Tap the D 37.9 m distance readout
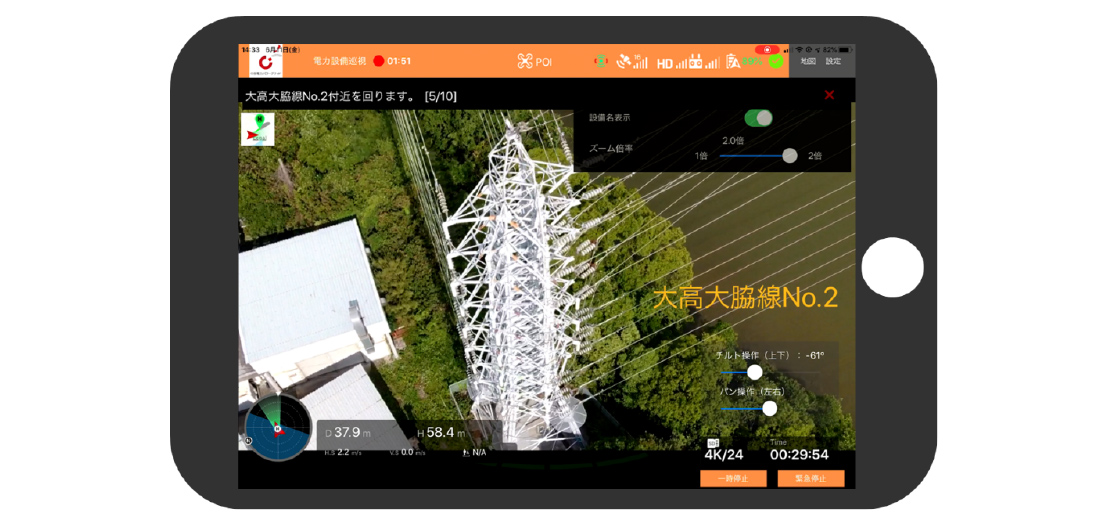The height and width of the screenshot is (528, 1108). coord(349,433)
